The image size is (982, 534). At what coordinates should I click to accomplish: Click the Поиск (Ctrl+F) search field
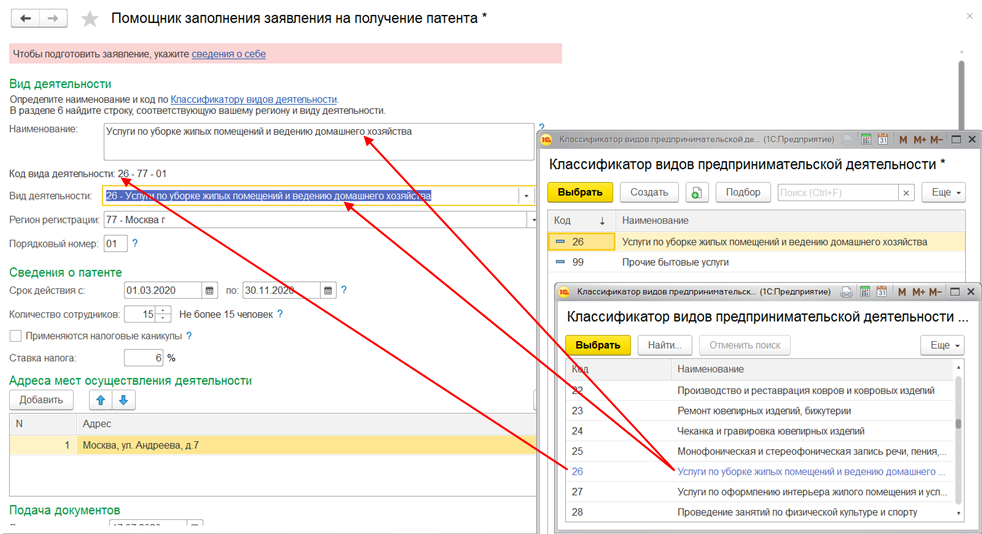pos(838,193)
